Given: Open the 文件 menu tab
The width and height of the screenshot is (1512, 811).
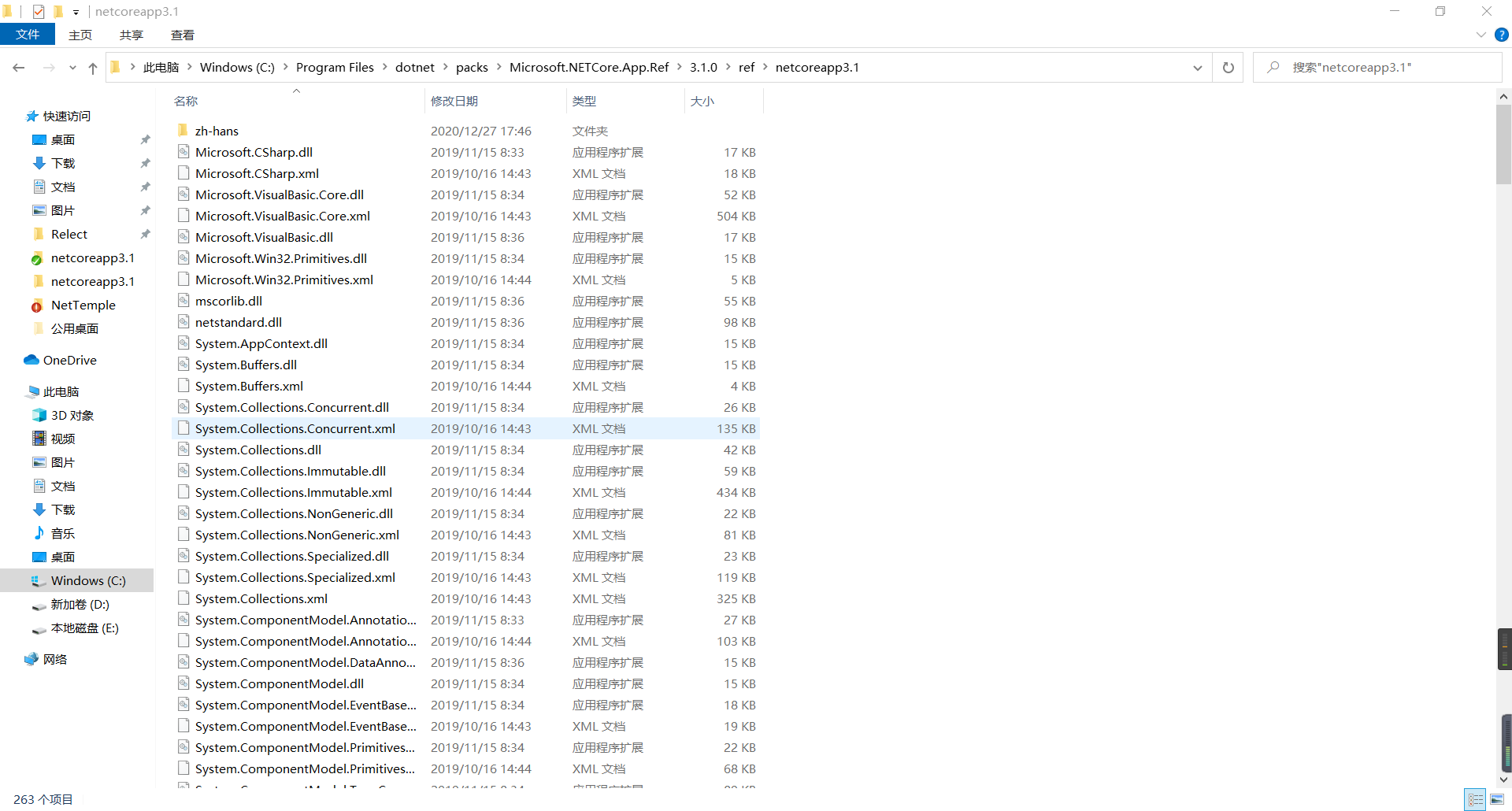Looking at the screenshot, I should pyautogui.click(x=28, y=35).
